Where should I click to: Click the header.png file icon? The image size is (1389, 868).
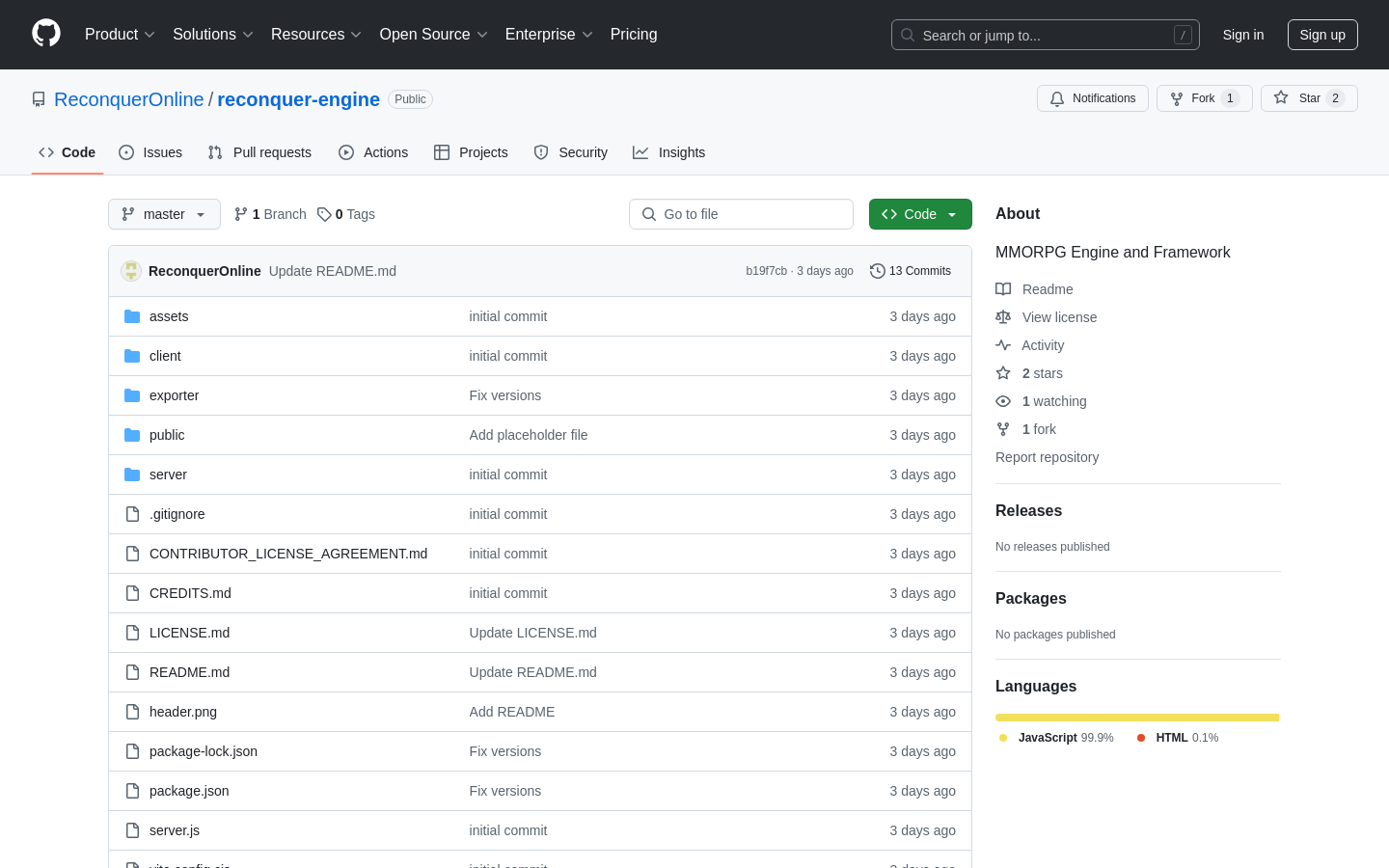pyautogui.click(x=132, y=712)
